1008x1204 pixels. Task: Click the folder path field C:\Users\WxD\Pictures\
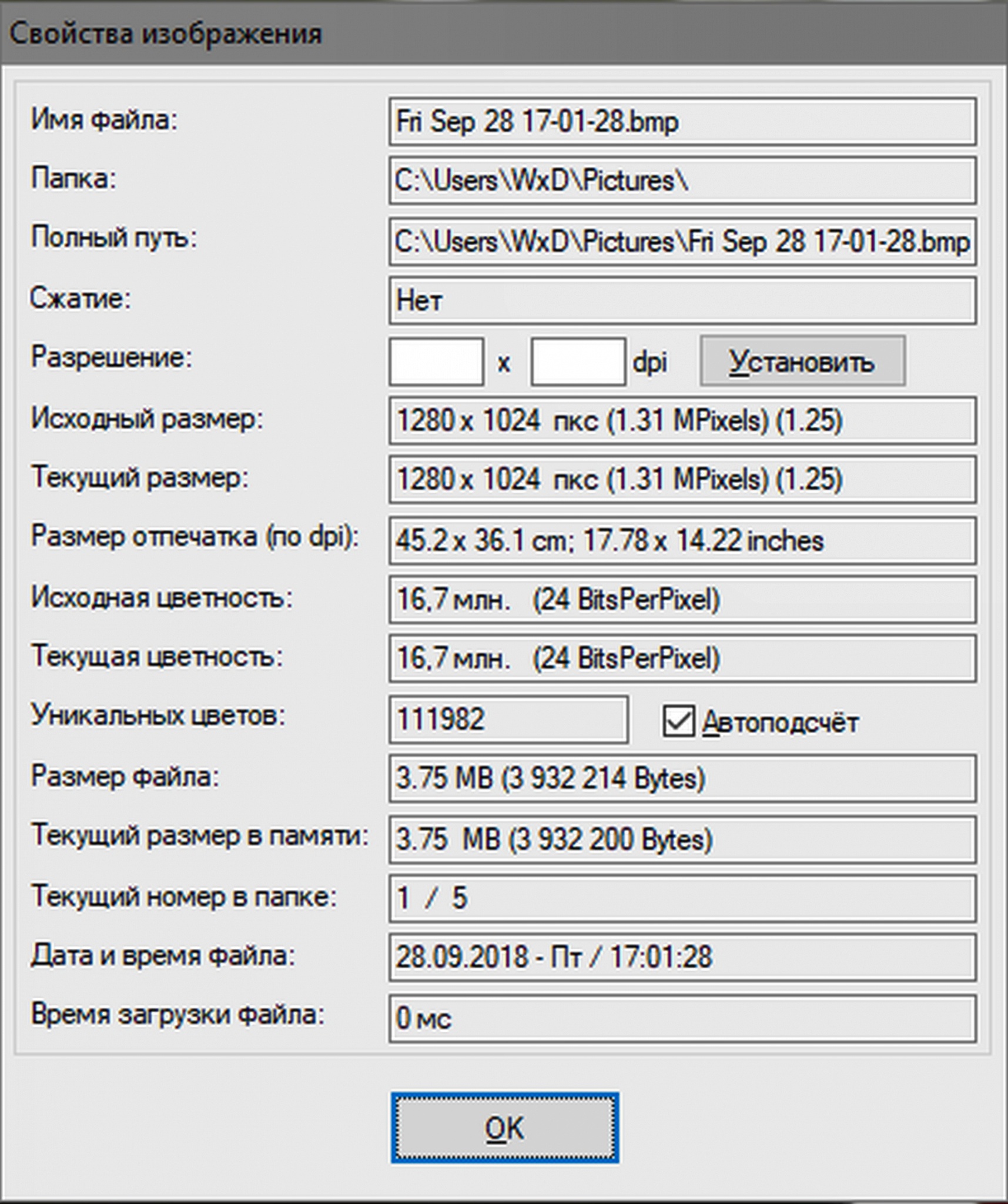682,180
